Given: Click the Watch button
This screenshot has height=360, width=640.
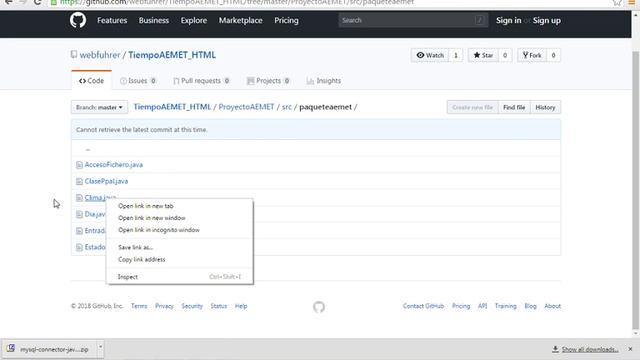Looking at the screenshot, I should click(x=430, y=55).
